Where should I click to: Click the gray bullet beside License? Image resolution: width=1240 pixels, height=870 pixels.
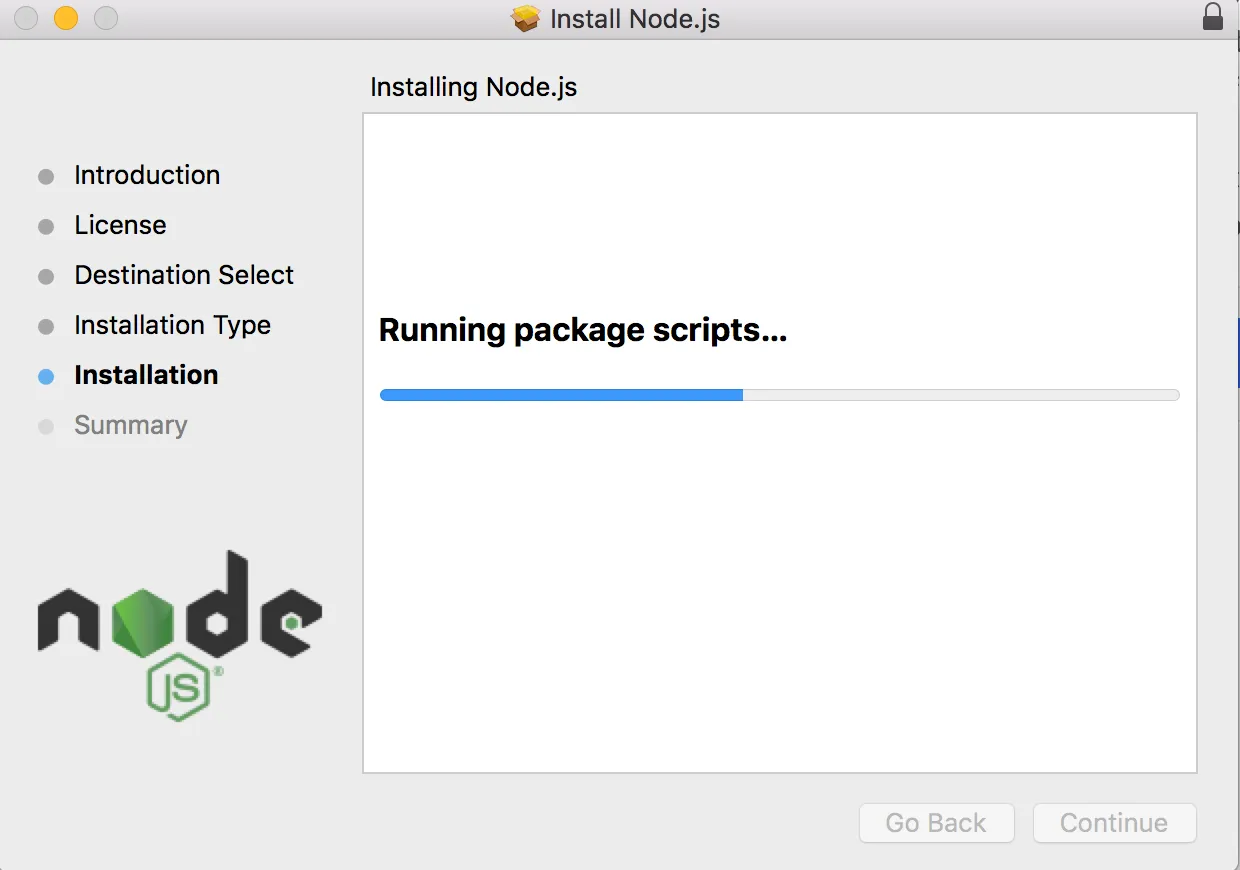[x=46, y=227]
